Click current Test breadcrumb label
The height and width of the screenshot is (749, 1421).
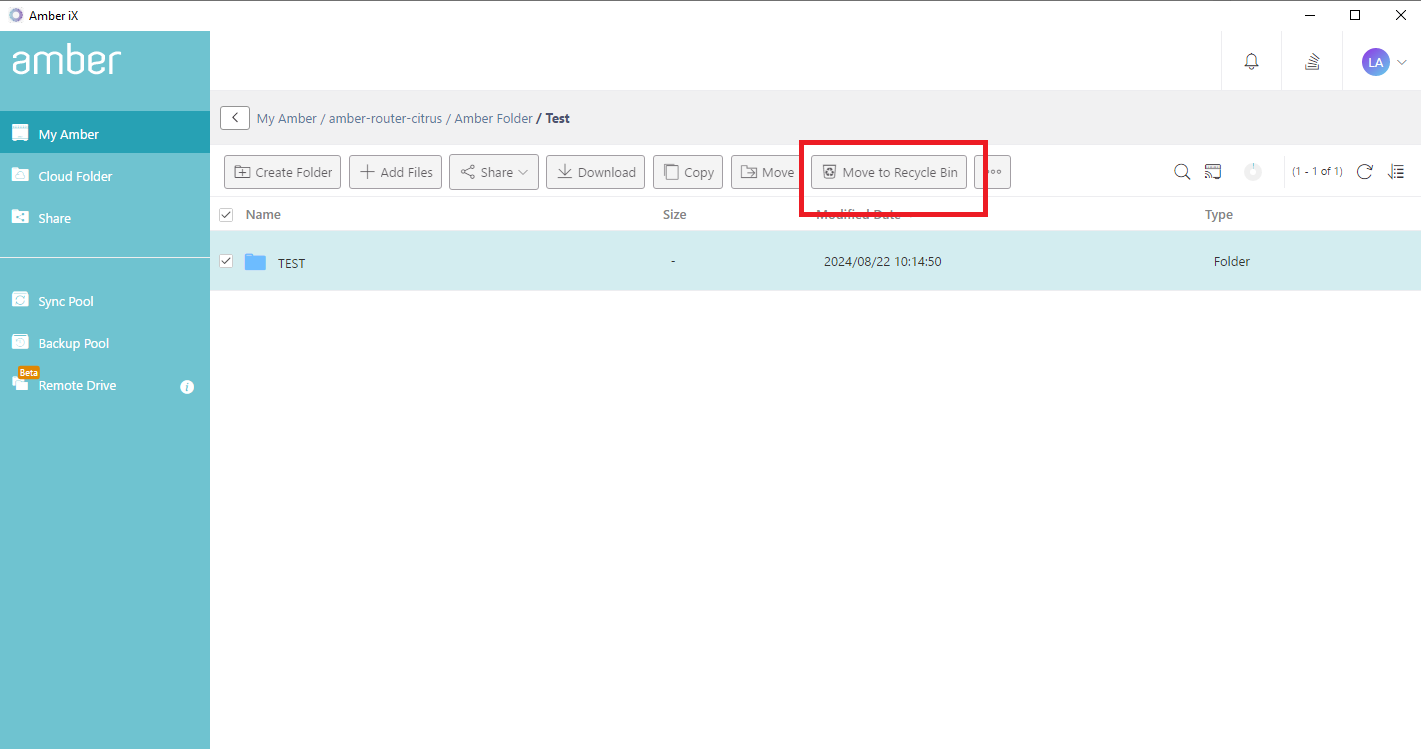558,118
